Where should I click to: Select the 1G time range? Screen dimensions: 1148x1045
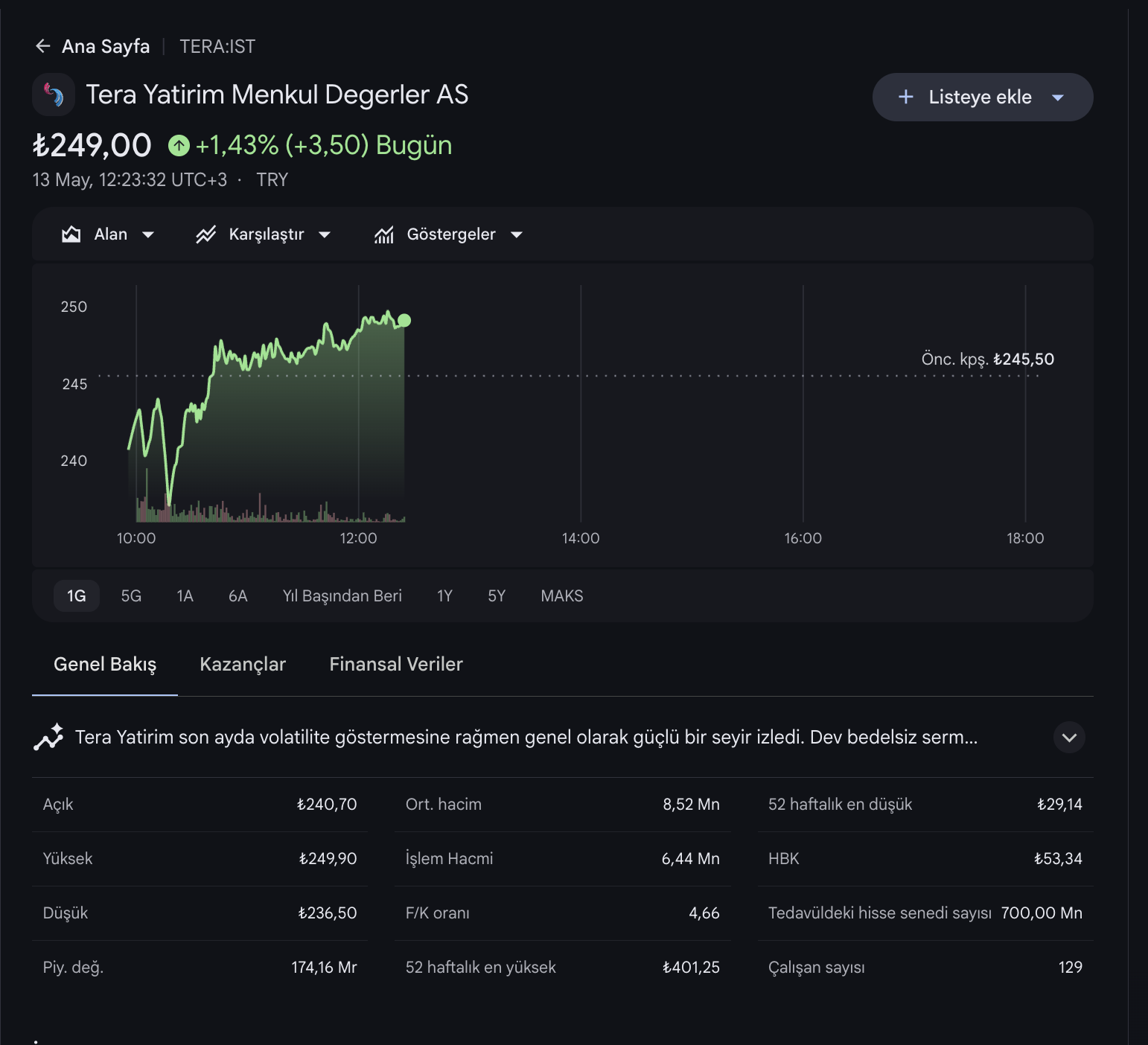77,596
